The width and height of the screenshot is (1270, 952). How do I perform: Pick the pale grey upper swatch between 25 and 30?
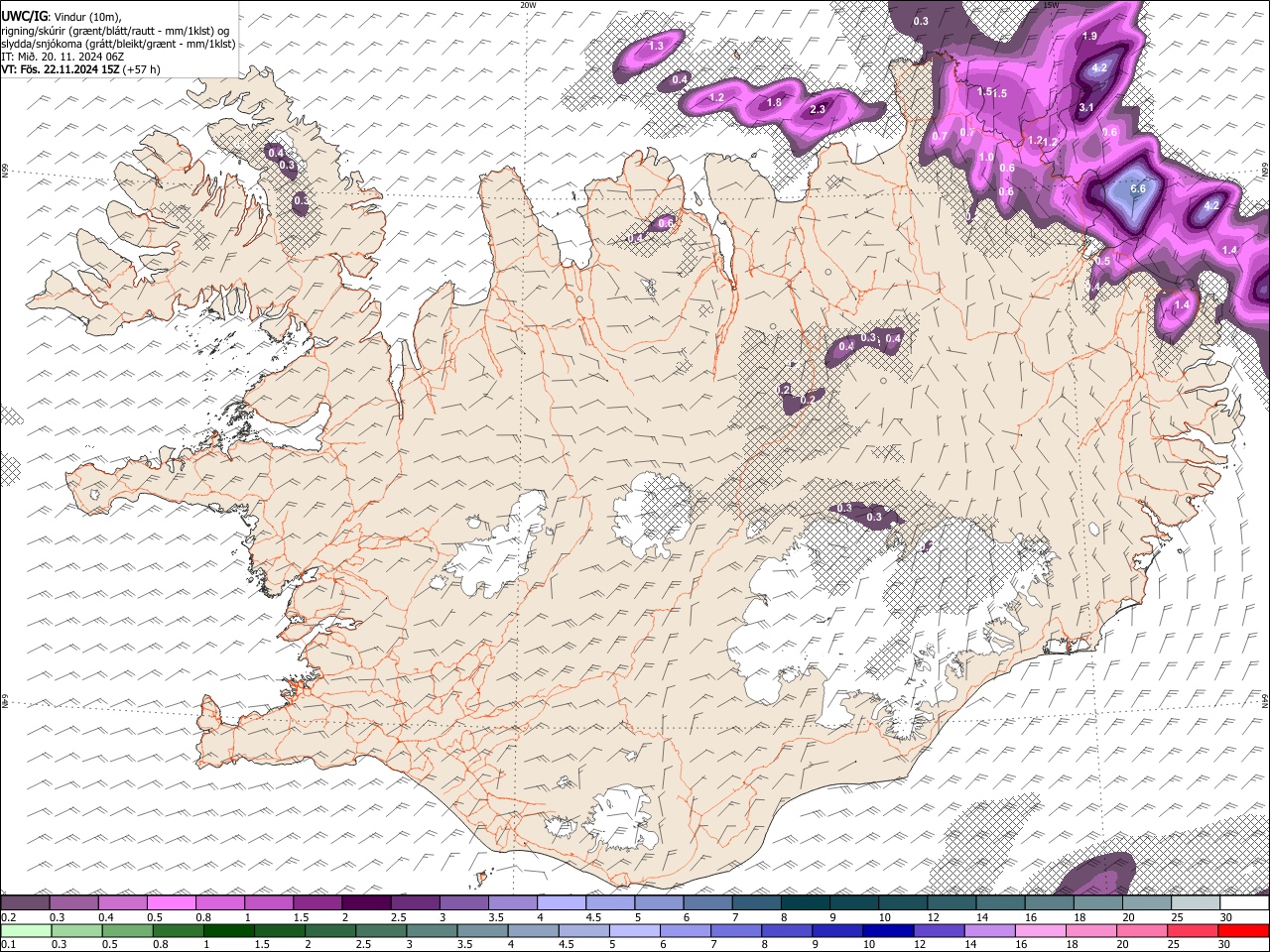[1197, 903]
